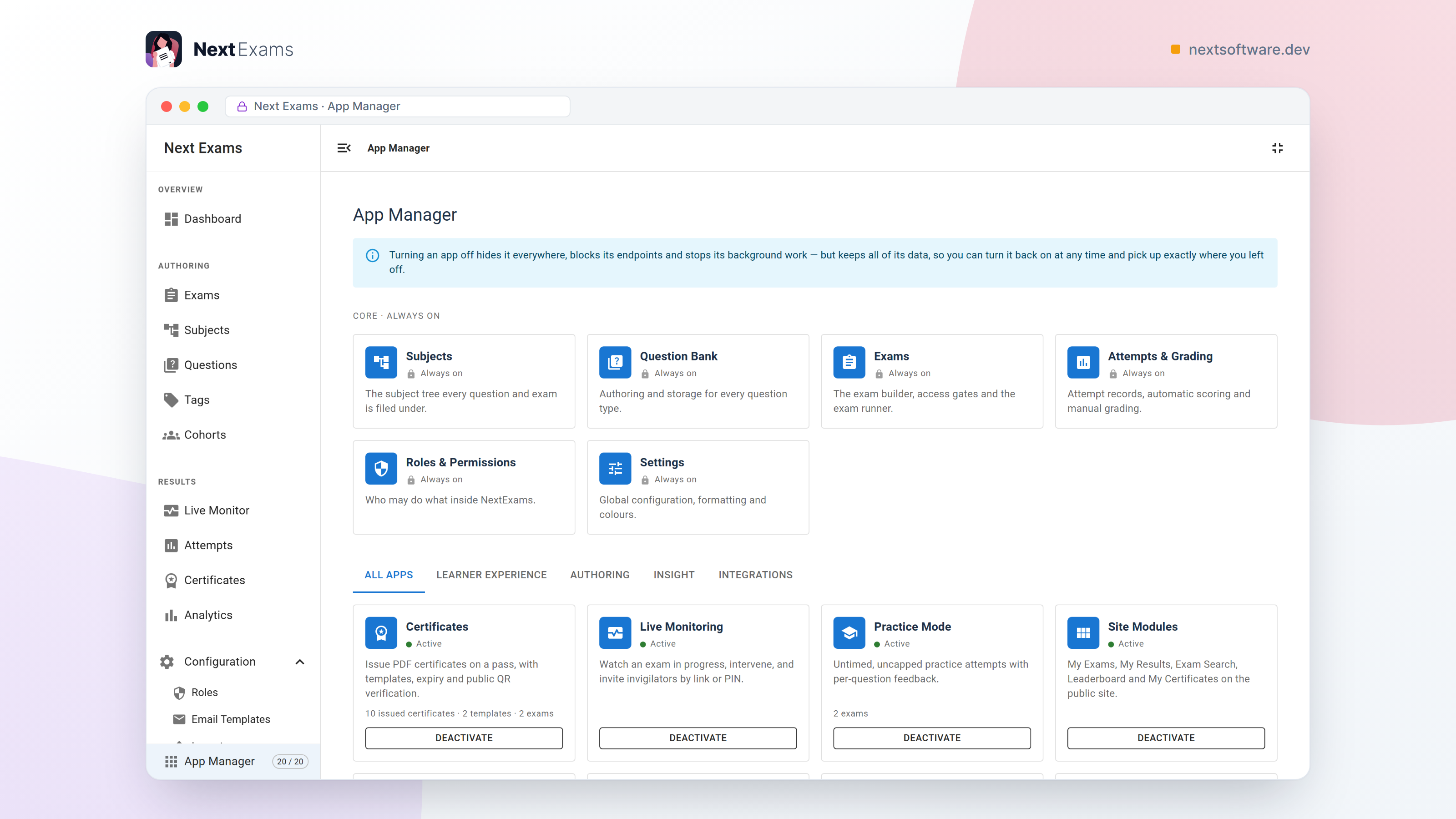The image size is (1456, 819).
Task: Collapse the Configuration section chevron
Action: click(x=300, y=662)
